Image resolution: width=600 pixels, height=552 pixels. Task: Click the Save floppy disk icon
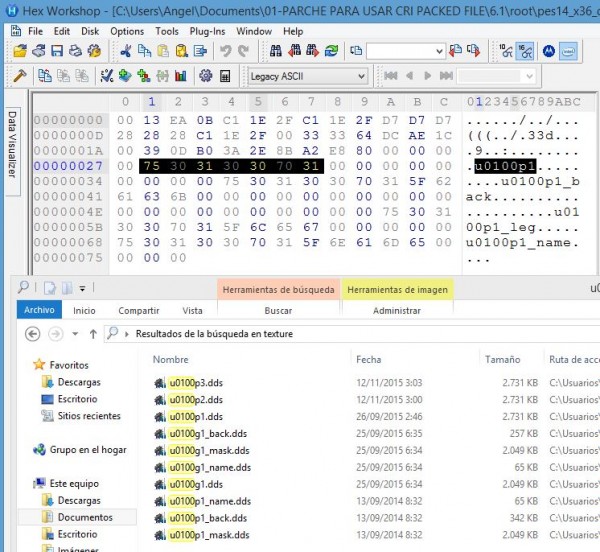(x=57, y=50)
